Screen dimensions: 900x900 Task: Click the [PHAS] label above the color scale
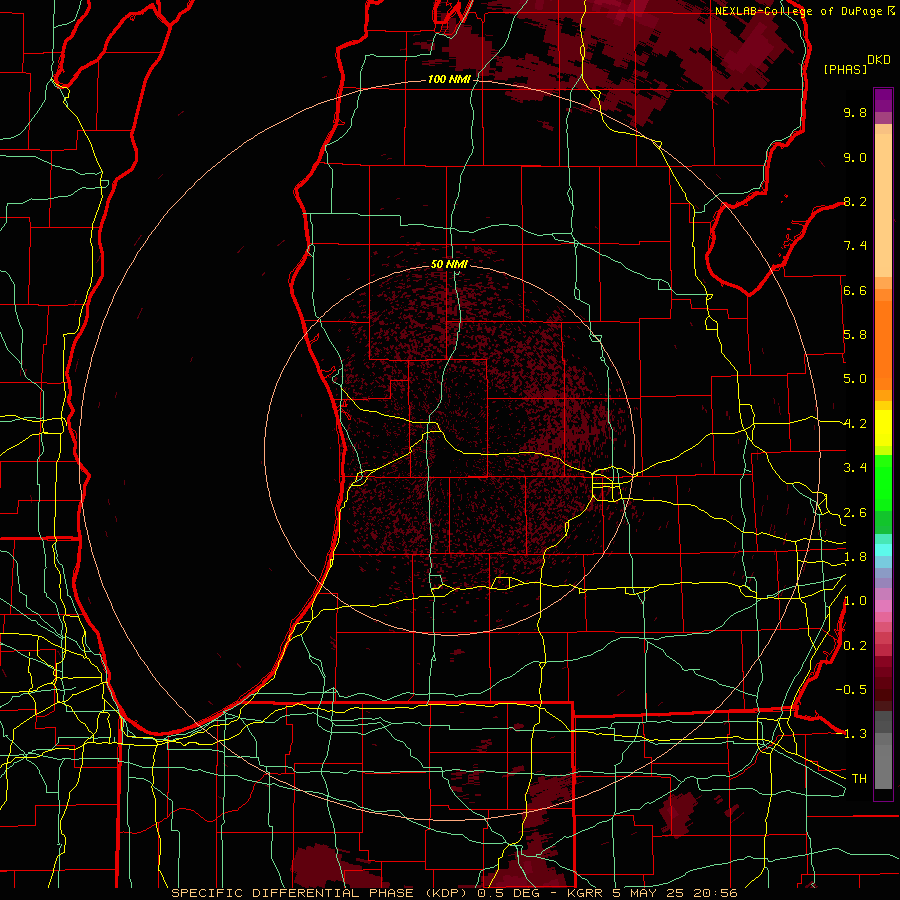(844, 70)
